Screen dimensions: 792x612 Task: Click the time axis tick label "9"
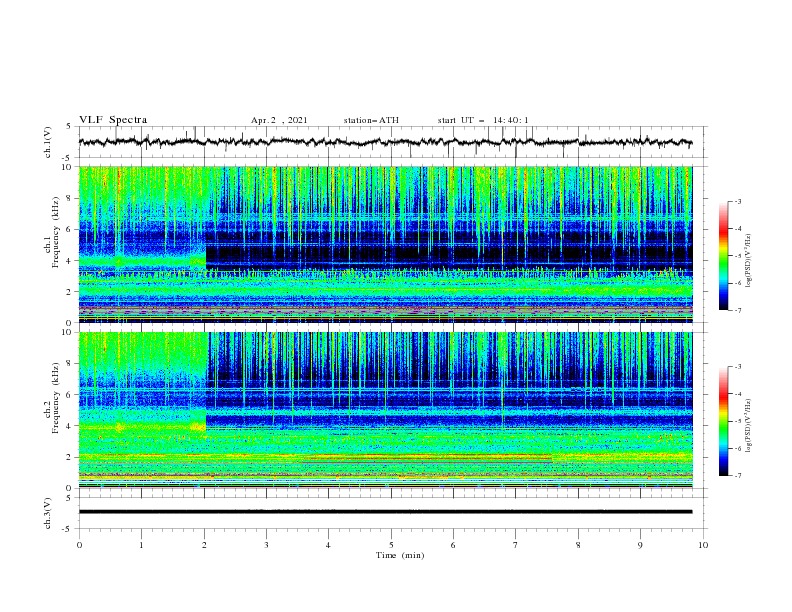click(x=640, y=545)
